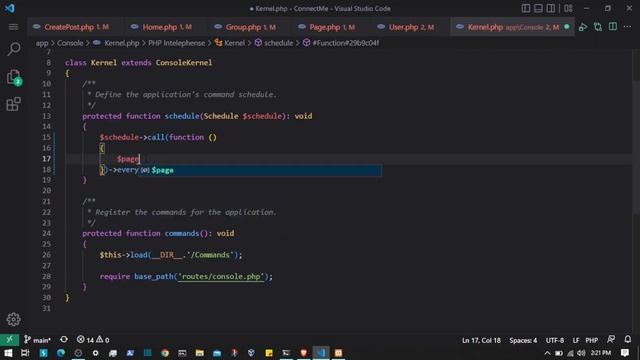Click line number 24 in the gutter
640x360 pixels.
click(47, 233)
